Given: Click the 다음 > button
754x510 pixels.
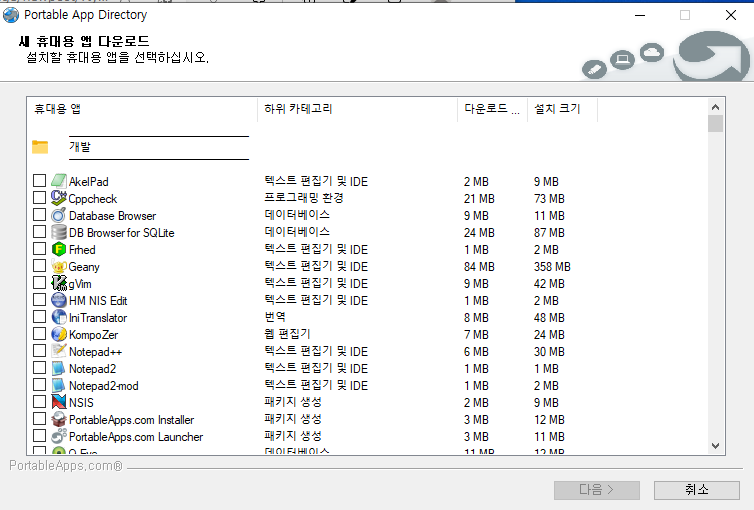Looking at the screenshot, I should [597, 490].
